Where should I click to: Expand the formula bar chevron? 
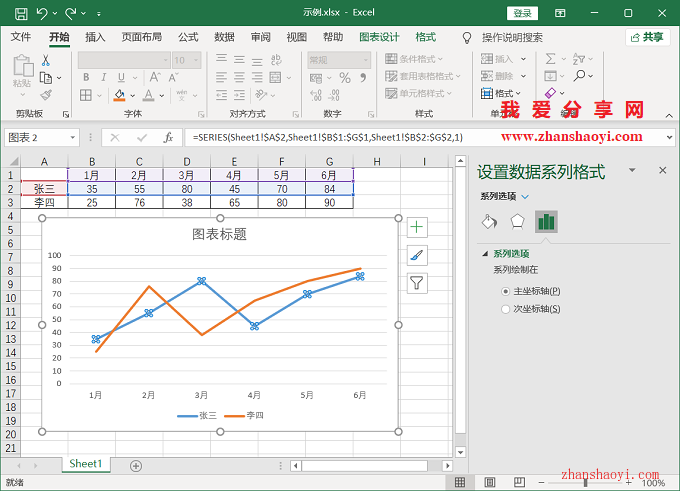(x=669, y=137)
